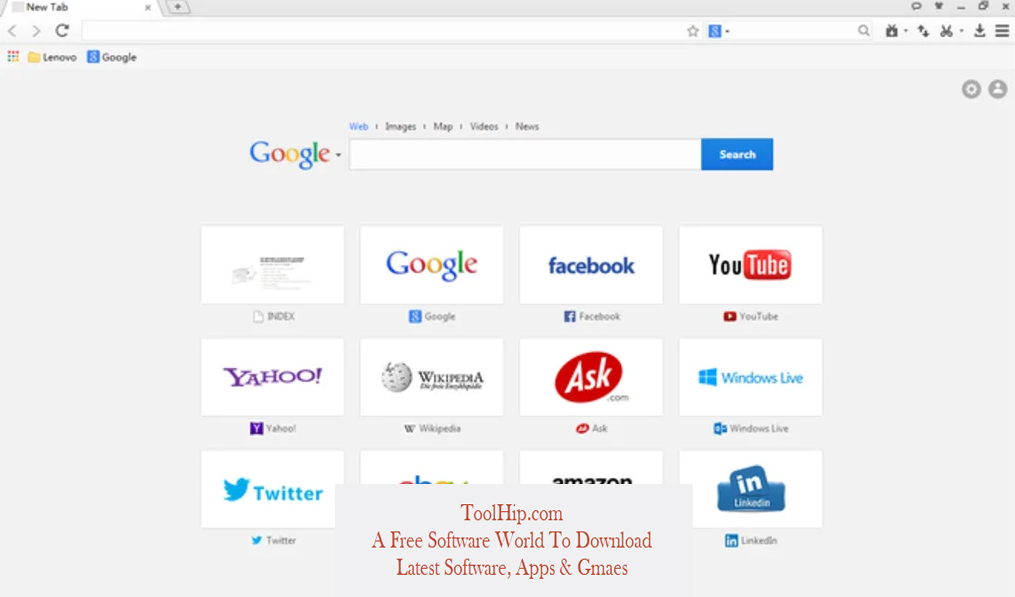Expand the video grabber dropdown arrow

[x=906, y=31]
